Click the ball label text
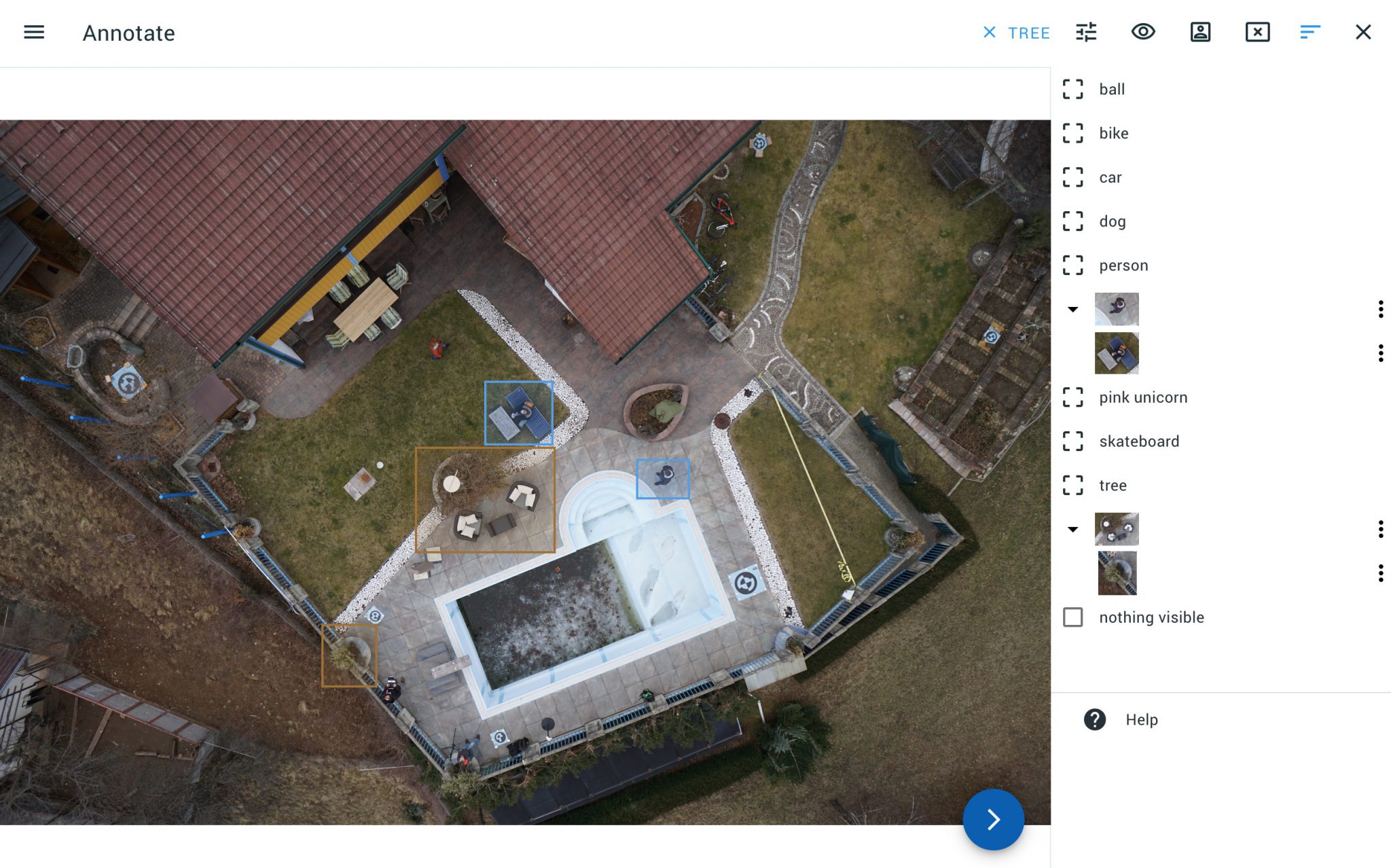Screen dimensions: 1391x868 click(x=1112, y=89)
